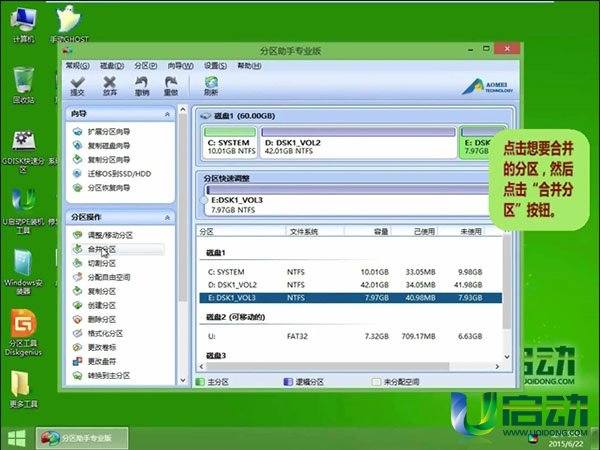Click the 撤销 (Undo) toolbar icon
The height and width of the screenshot is (450, 600).
[142, 86]
